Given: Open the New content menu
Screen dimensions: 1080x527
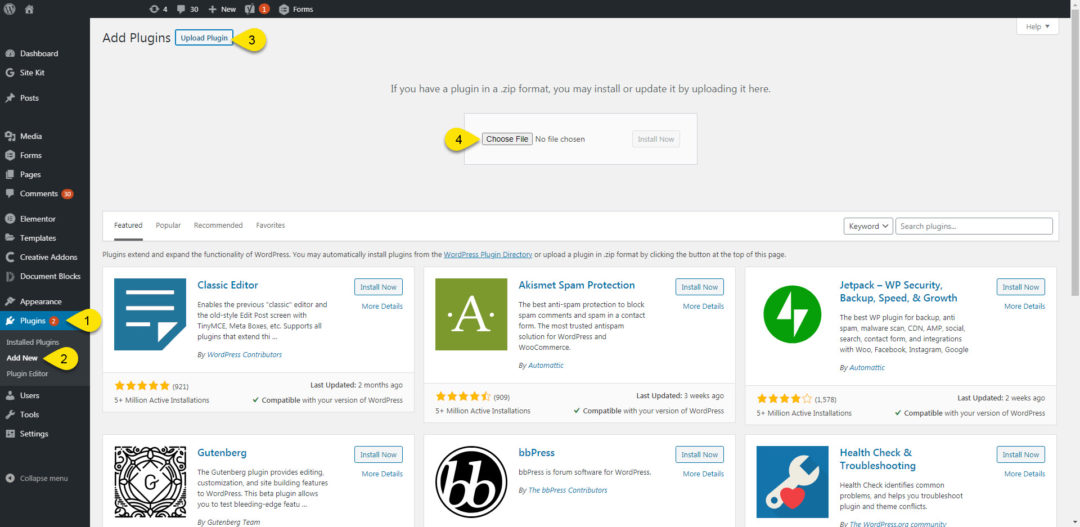Looking at the screenshot, I should pos(222,9).
